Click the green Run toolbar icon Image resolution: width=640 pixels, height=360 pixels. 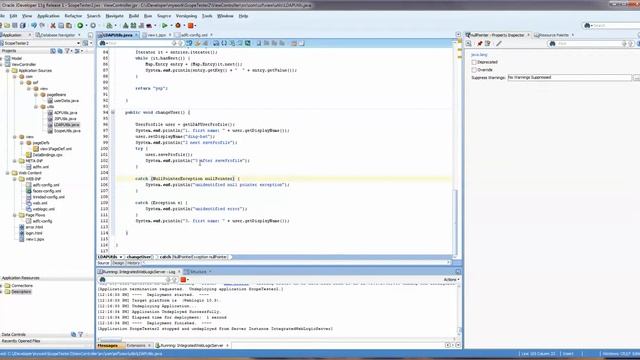click(165, 26)
